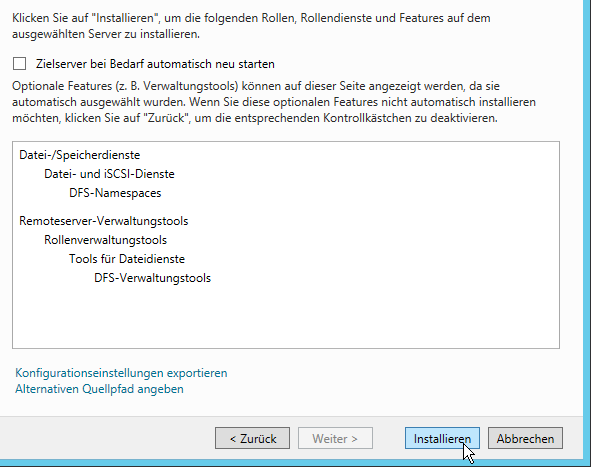
Task: Select Datei- und iSCSI-Dienste entry
Action: tap(109, 174)
